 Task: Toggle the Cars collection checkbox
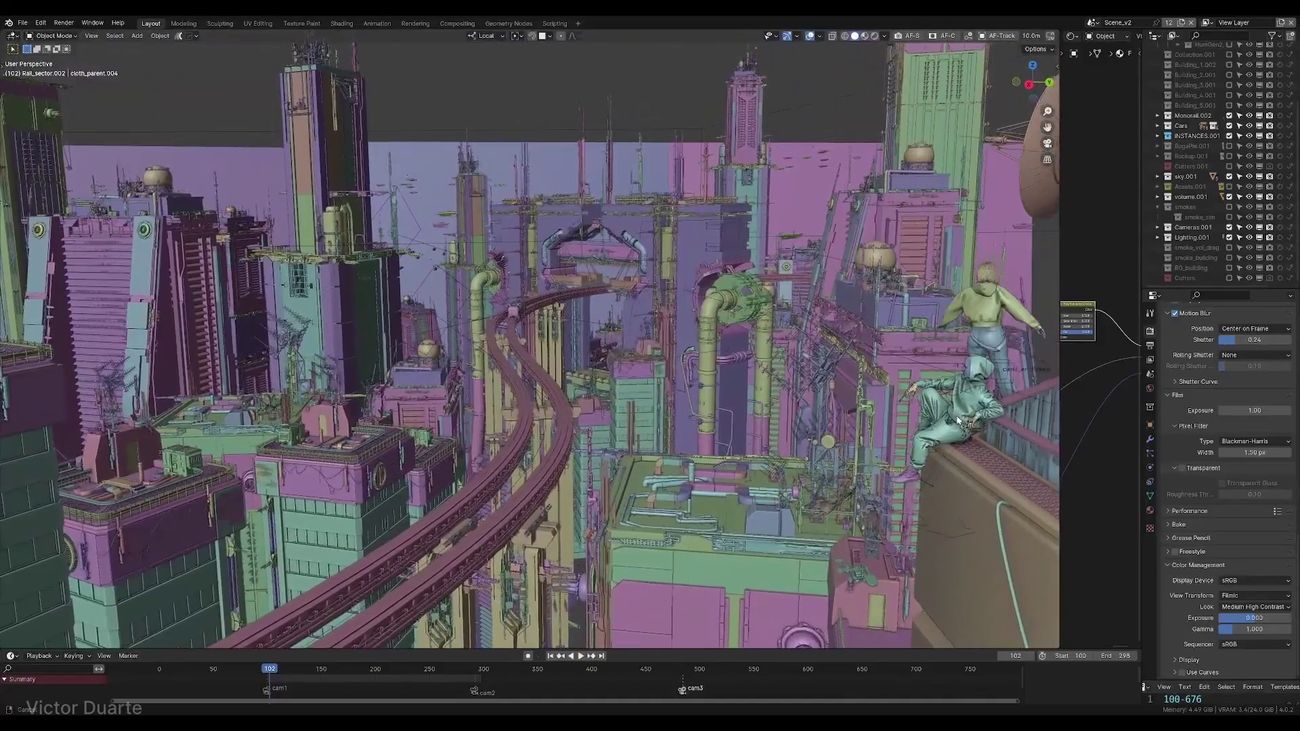[x=1229, y=125]
